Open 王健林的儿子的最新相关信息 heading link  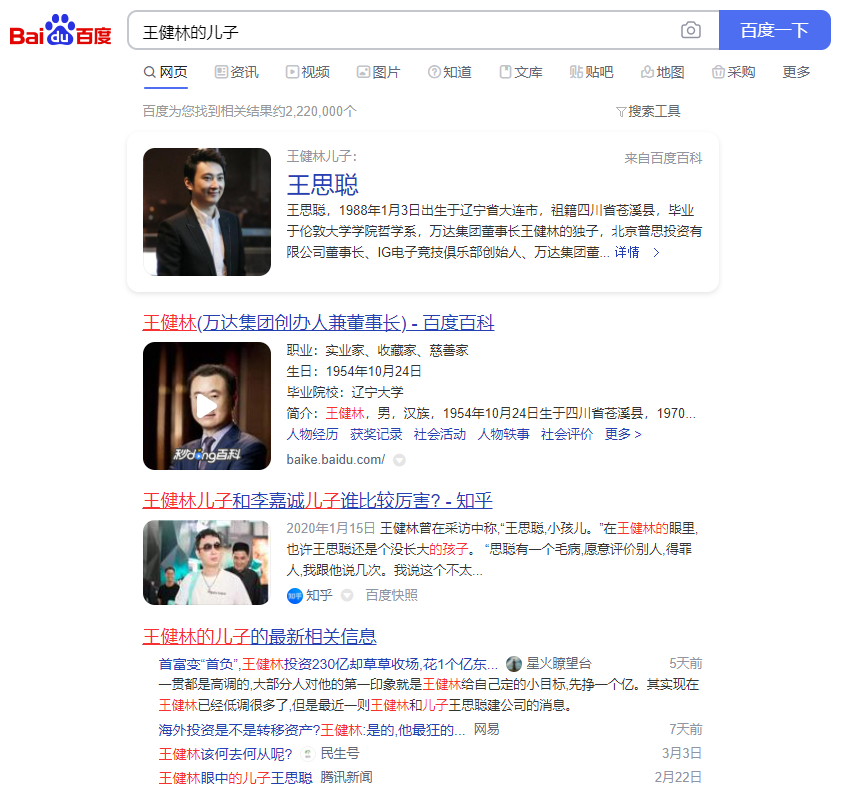260,636
